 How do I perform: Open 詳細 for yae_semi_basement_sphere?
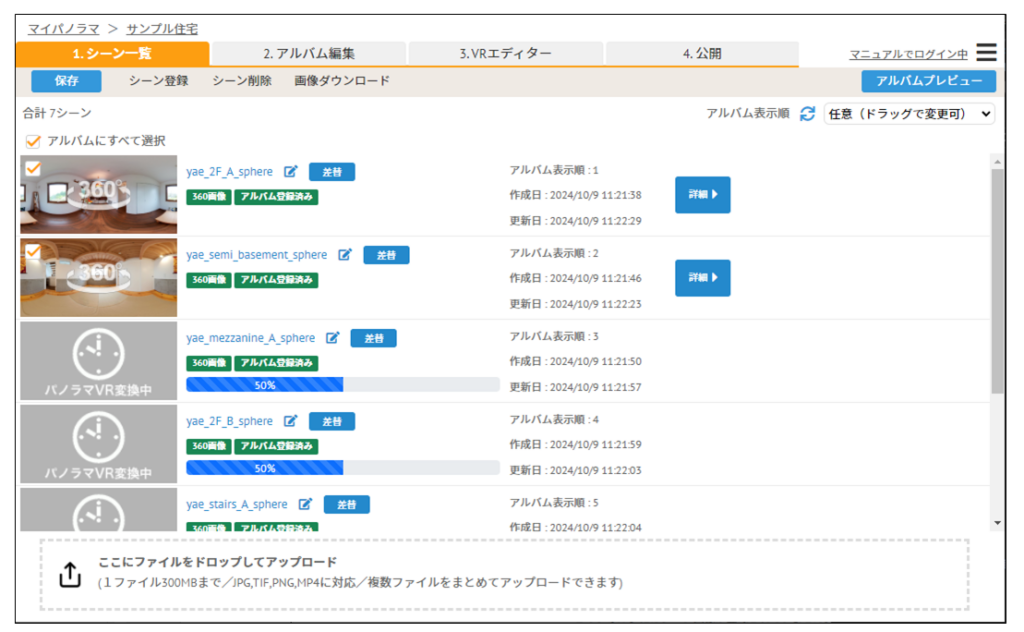tap(702, 278)
